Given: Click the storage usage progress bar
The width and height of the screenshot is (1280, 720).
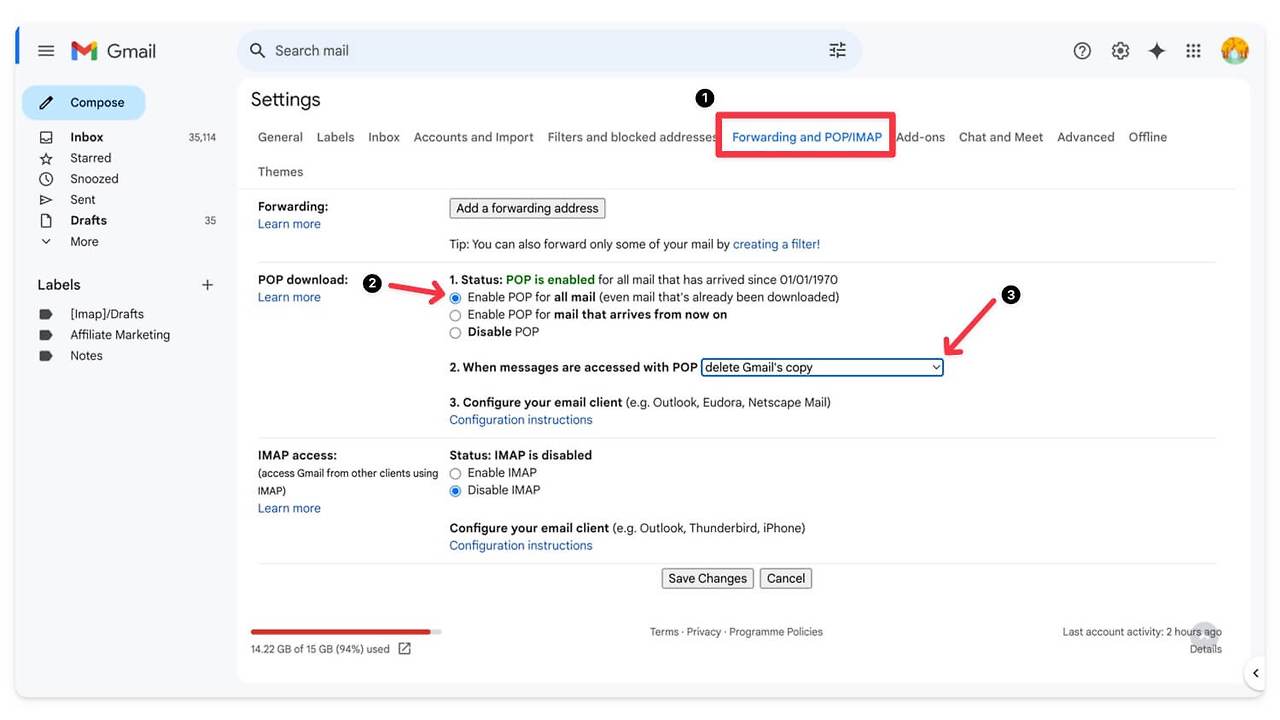Looking at the screenshot, I should [346, 632].
